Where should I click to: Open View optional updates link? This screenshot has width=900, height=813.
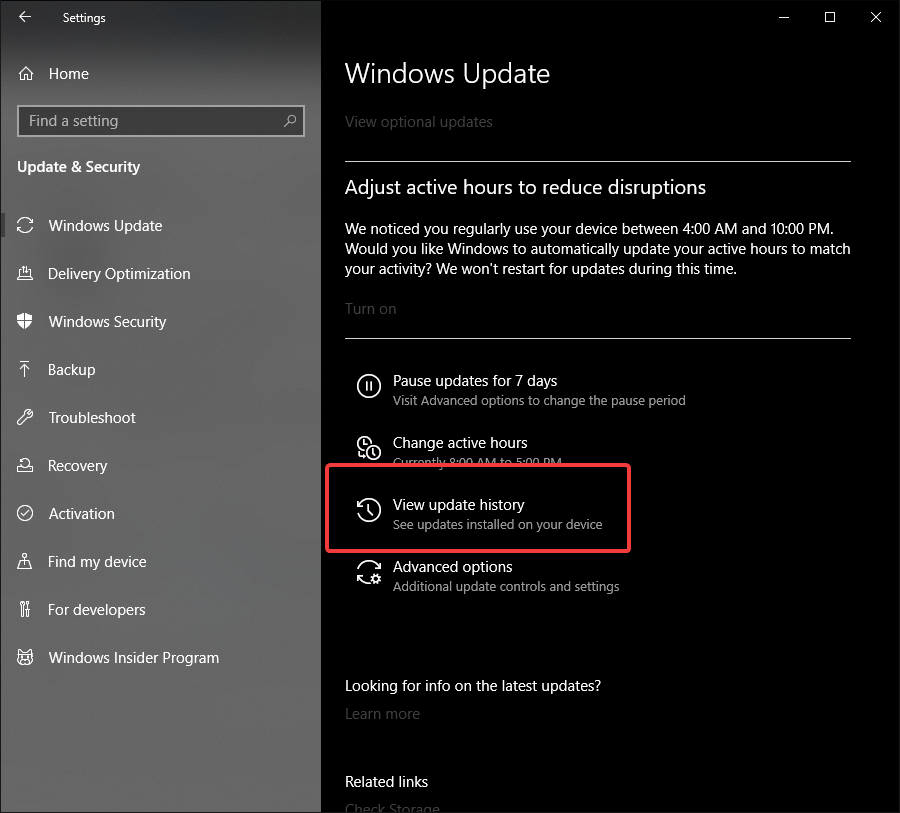[x=418, y=122]
